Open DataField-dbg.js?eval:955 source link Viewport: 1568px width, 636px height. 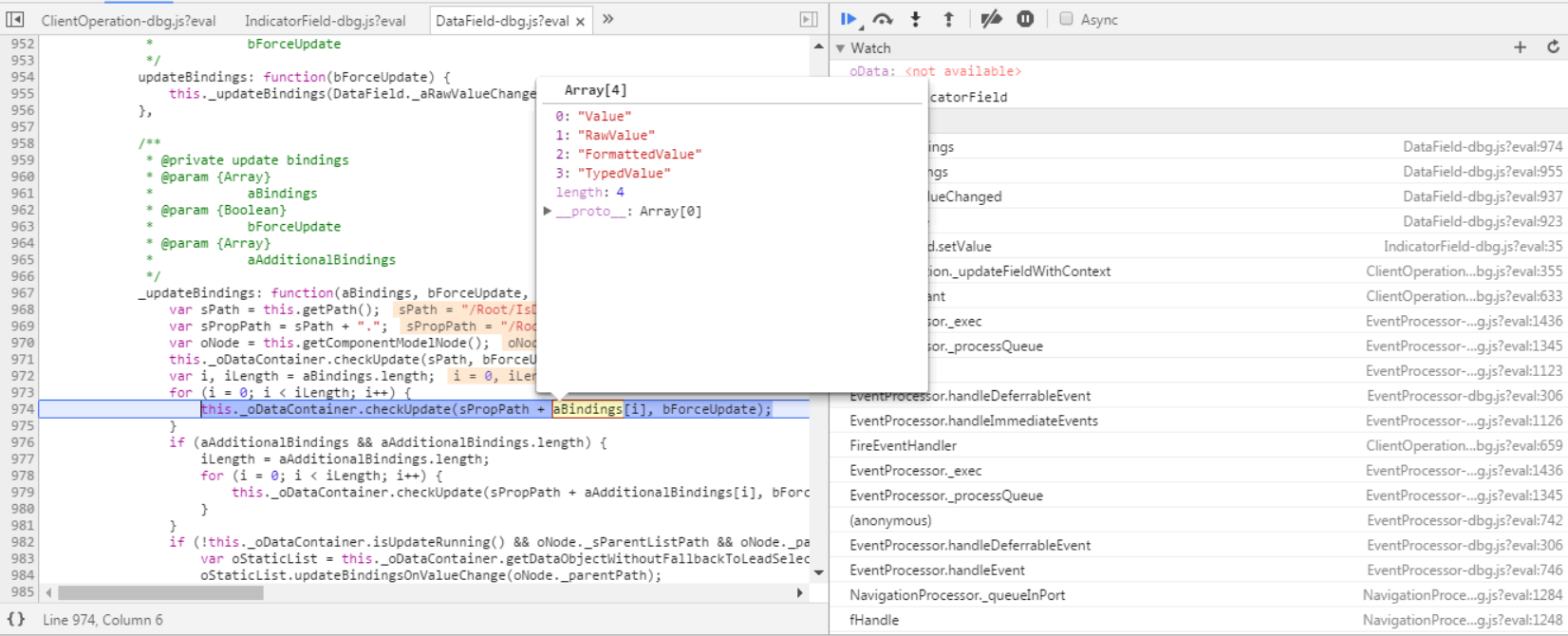[x=1483, y=172]
